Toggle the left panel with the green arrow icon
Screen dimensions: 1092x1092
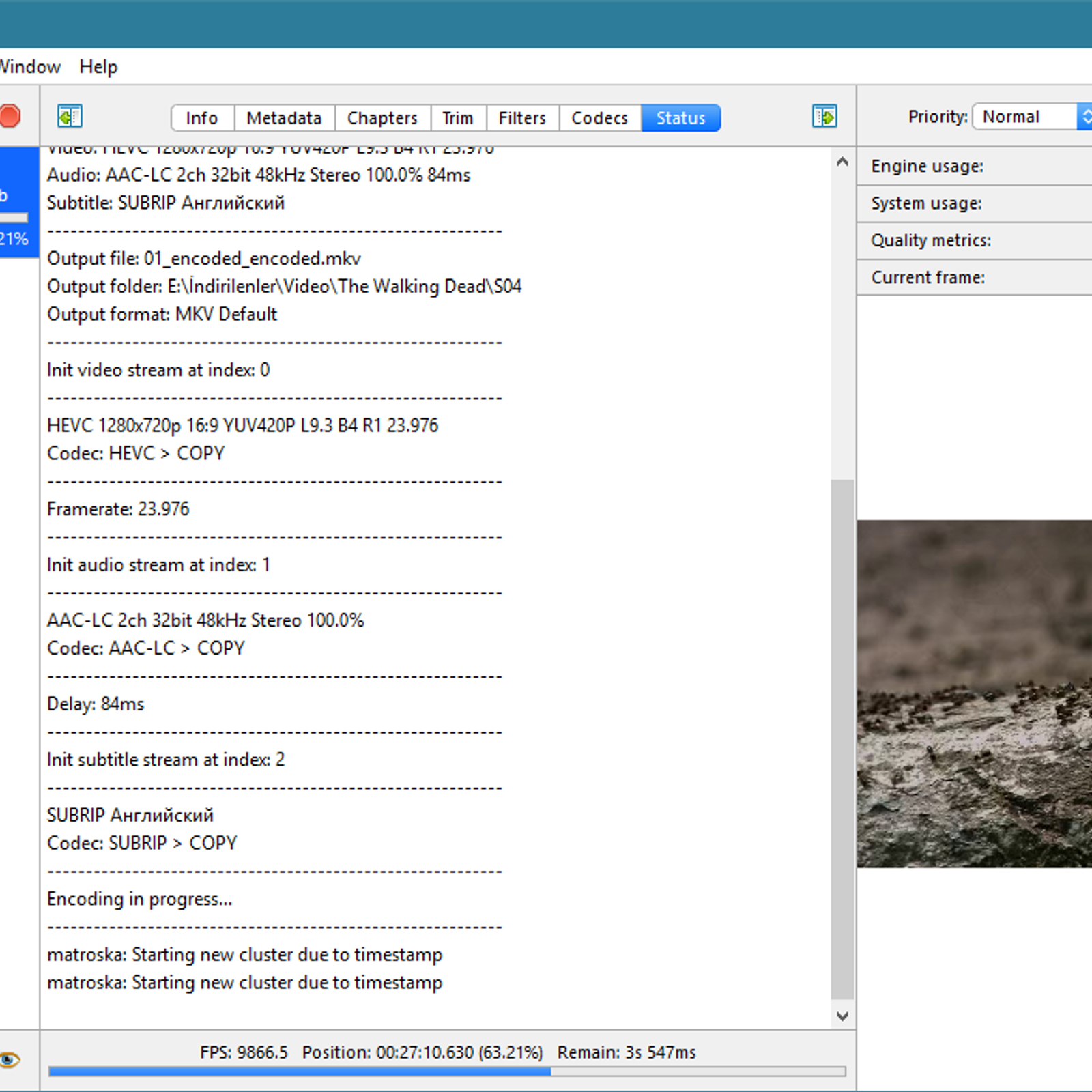tap(70, 117)
